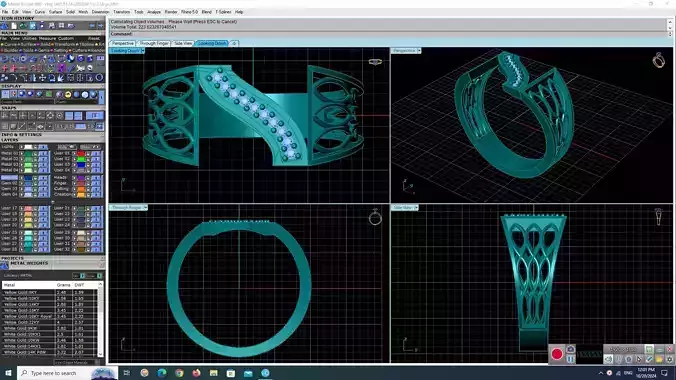Image resolution: width=676 pixels, height=380 pixels.
Task: Open Chrome from the taskbar
Action: pyautogui.click(x=179, y=373)
